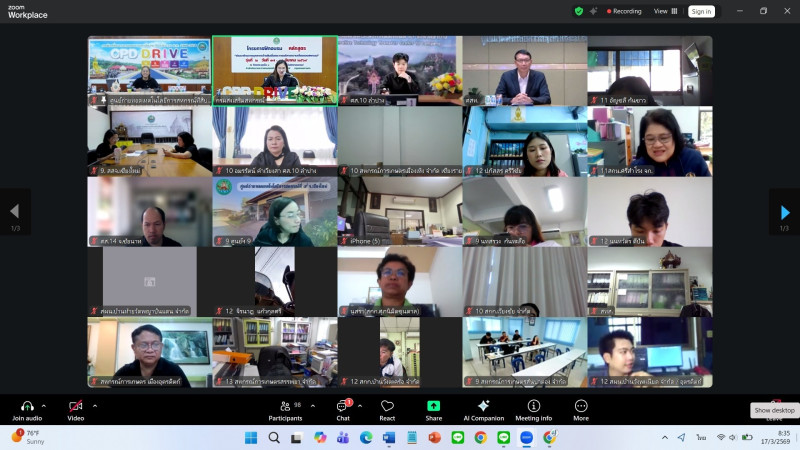Image resolution: width=800 pixels, height=450 pixels.
Task: Click the Sign in button
Action: (701, 11)
